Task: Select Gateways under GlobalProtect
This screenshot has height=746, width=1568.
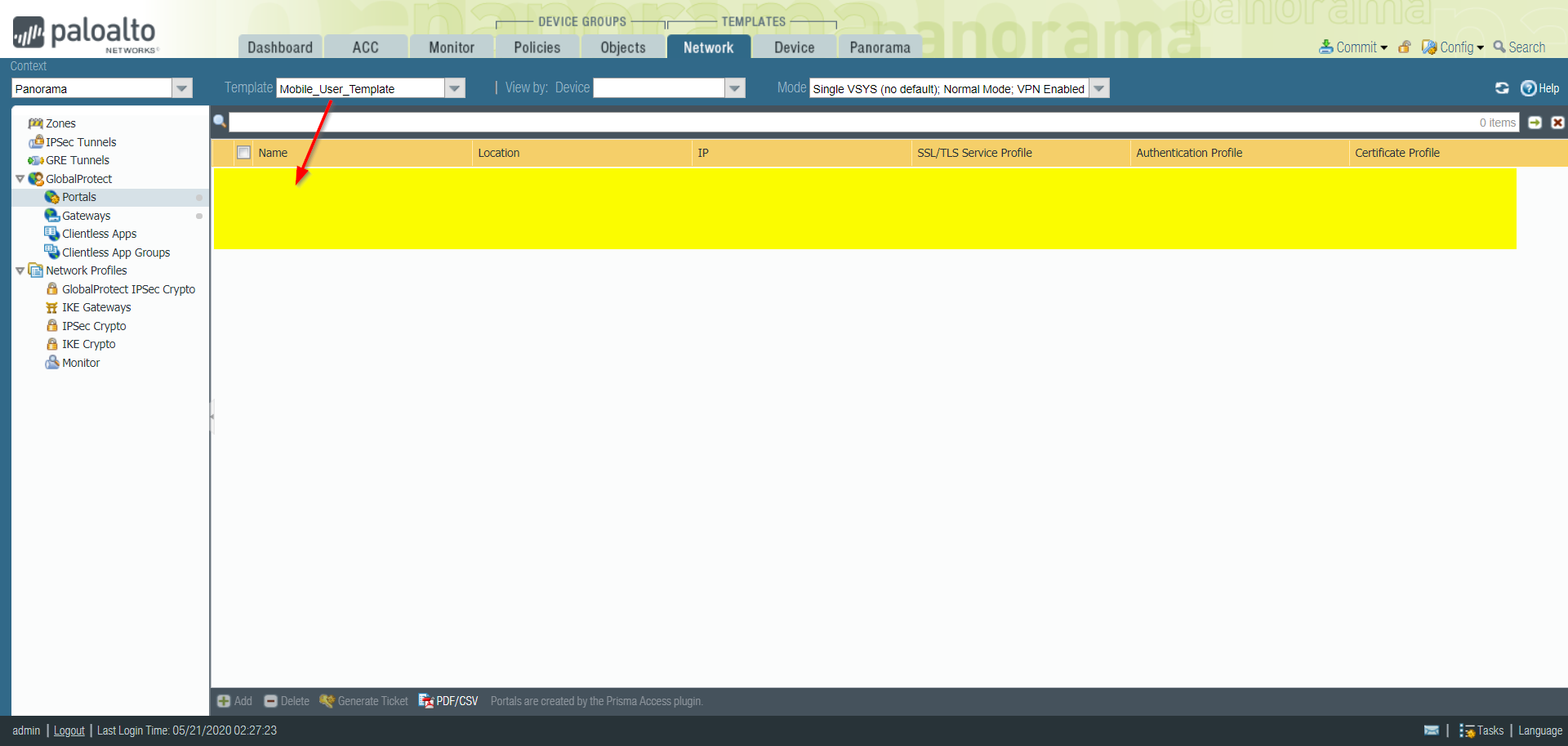Action: [87, 216]
